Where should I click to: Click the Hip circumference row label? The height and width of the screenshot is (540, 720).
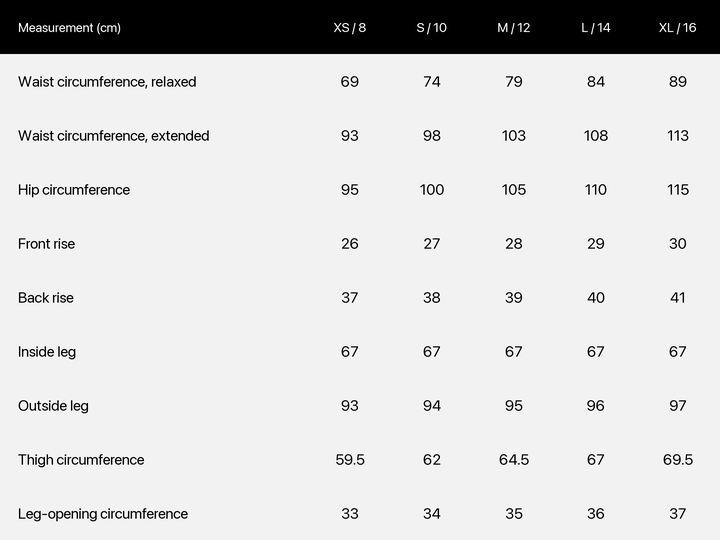tap(74, 190)
